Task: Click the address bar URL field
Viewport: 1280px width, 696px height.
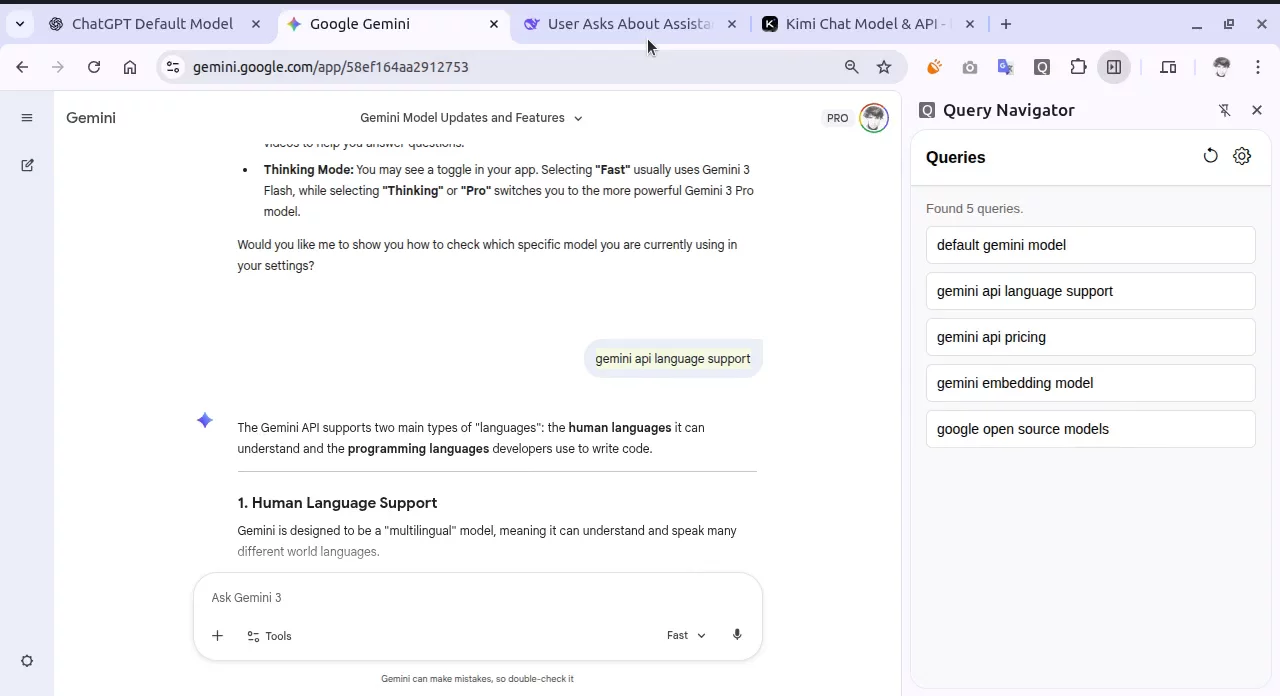Action: [x=510, y=67]
